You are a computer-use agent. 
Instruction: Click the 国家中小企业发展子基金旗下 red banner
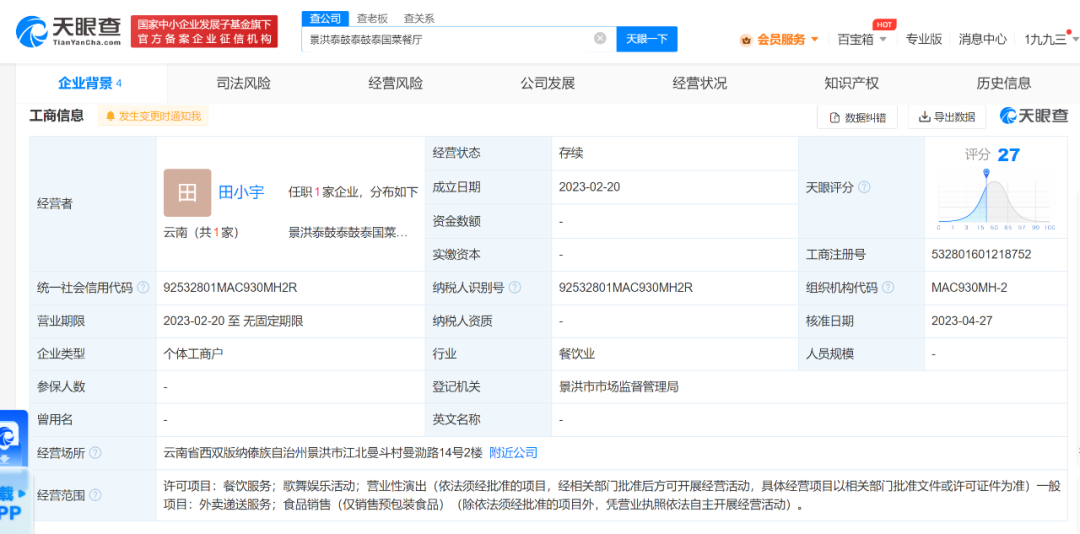204,31
